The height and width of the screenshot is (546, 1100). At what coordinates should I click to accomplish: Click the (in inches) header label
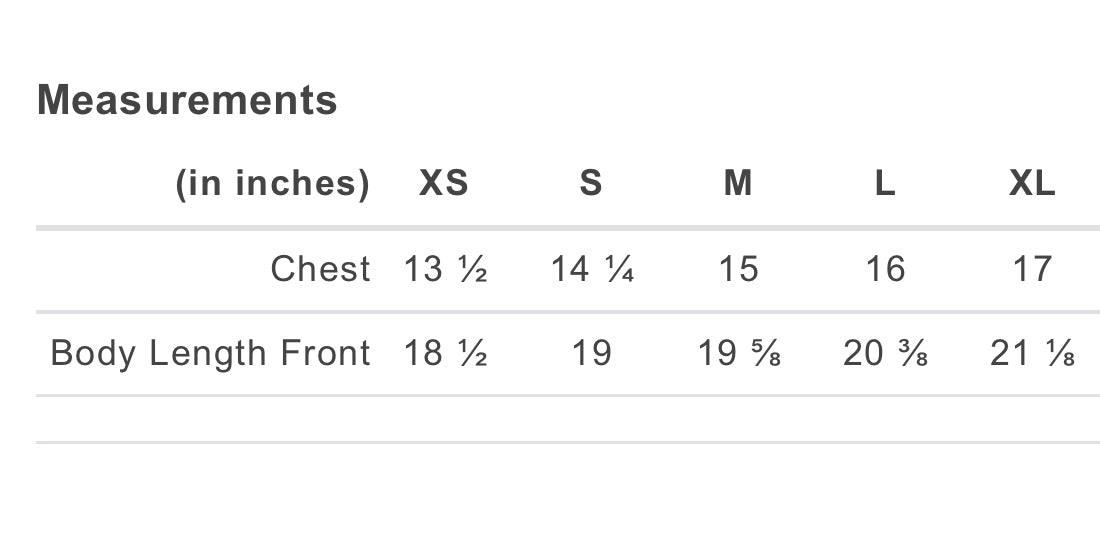[272, 184]
